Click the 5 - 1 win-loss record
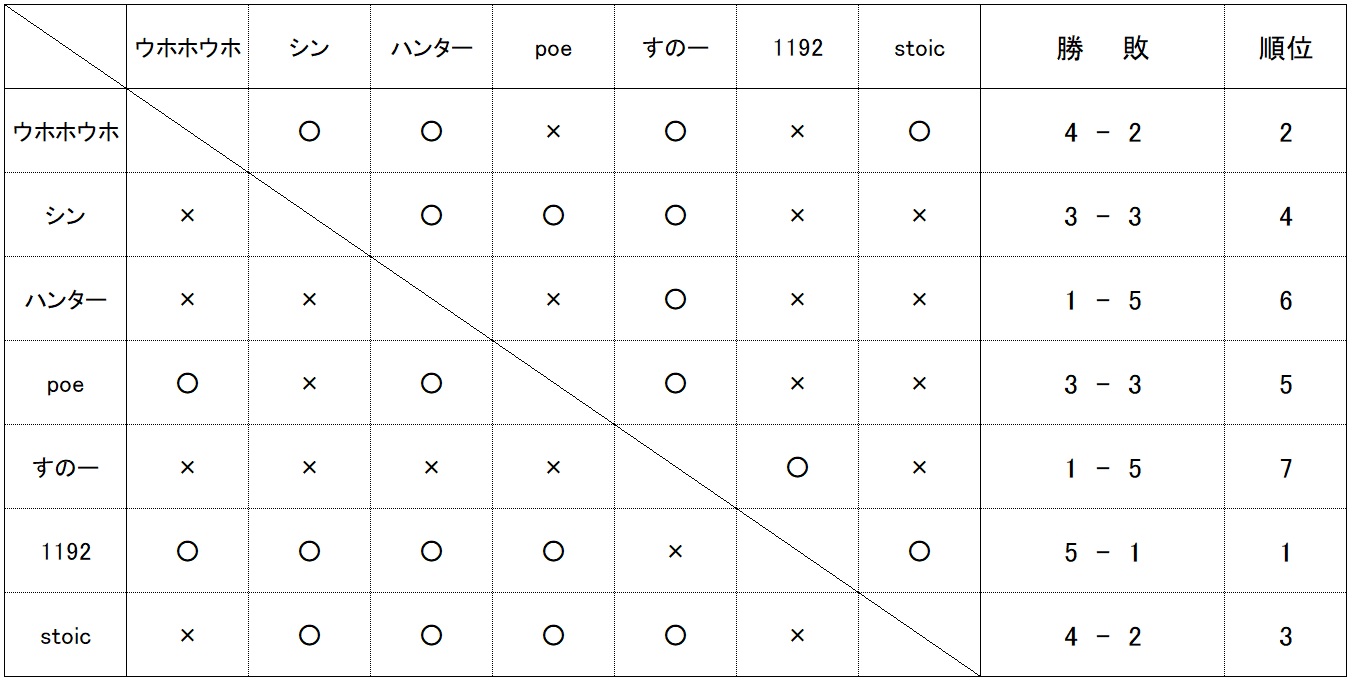Screen dimensions: 1352x681 (1102, 552)
